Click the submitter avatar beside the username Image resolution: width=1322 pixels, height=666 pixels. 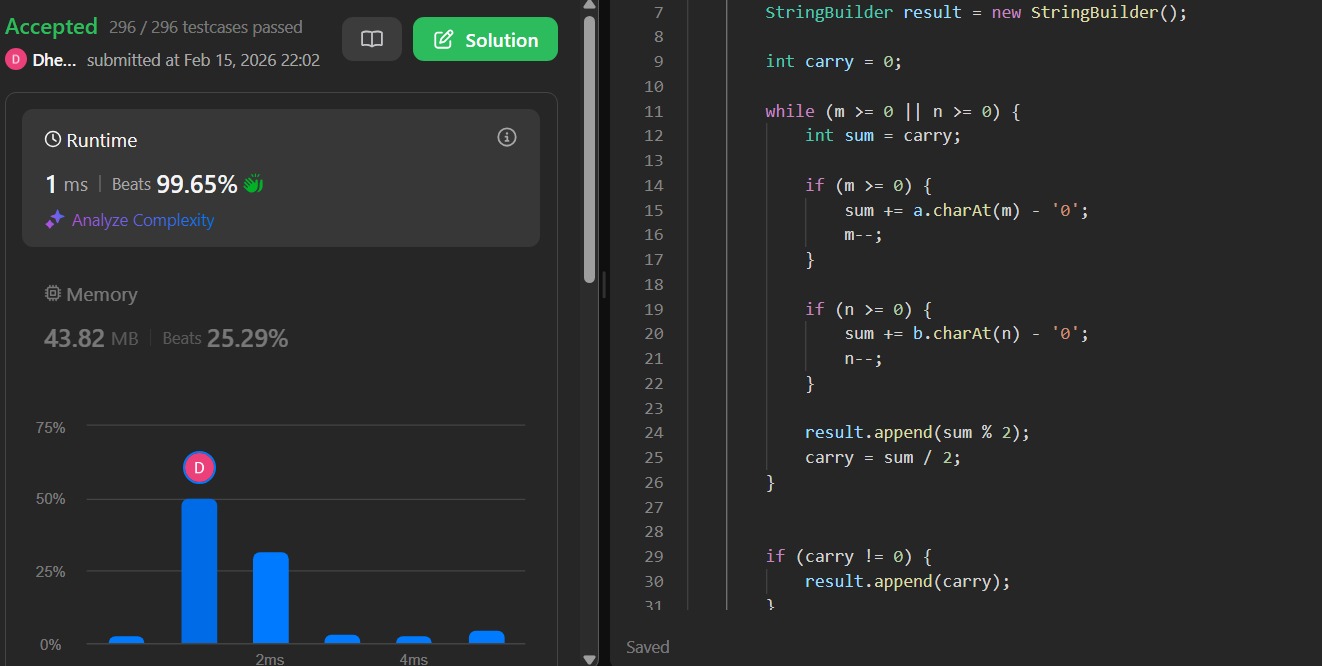click(16, 60)
